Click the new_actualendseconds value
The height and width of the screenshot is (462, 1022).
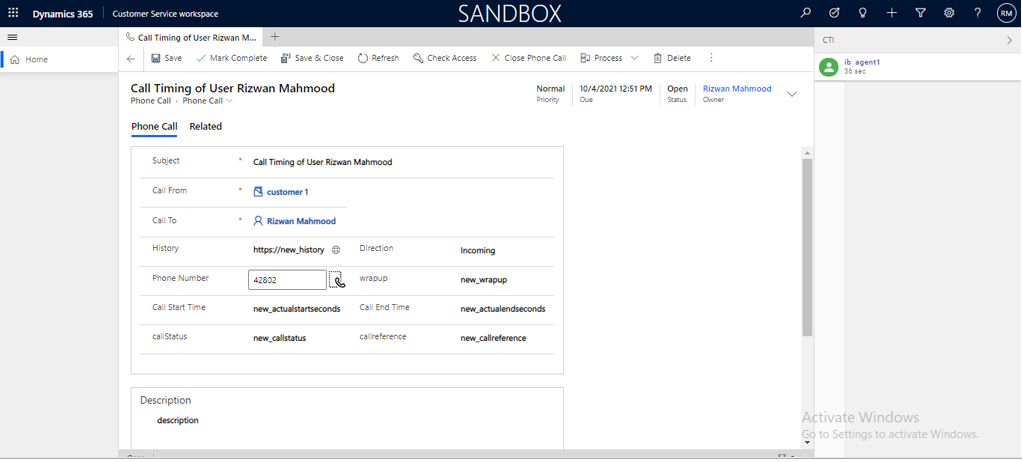503,309
